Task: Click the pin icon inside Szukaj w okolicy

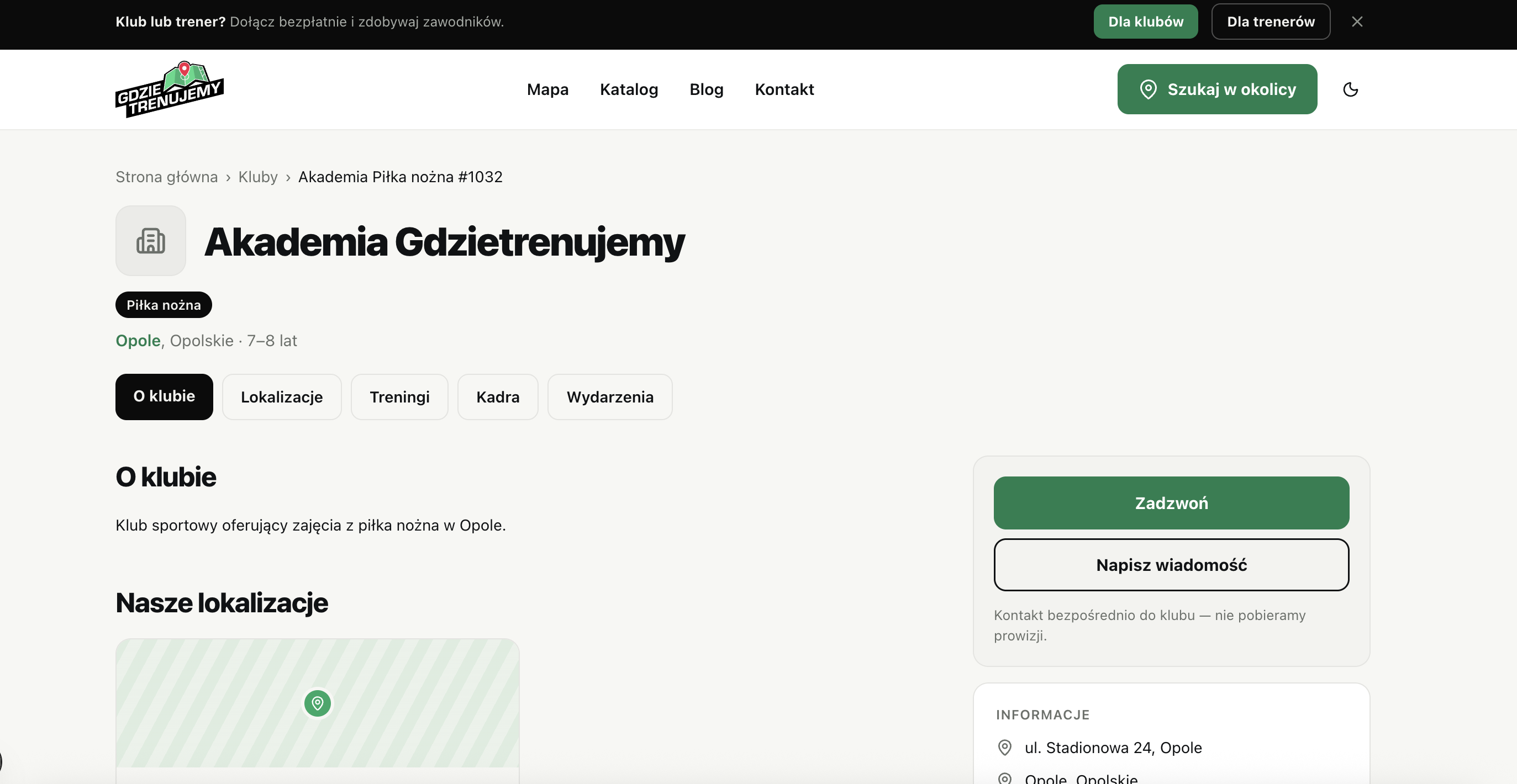Action: click(x=1148, y=89)
